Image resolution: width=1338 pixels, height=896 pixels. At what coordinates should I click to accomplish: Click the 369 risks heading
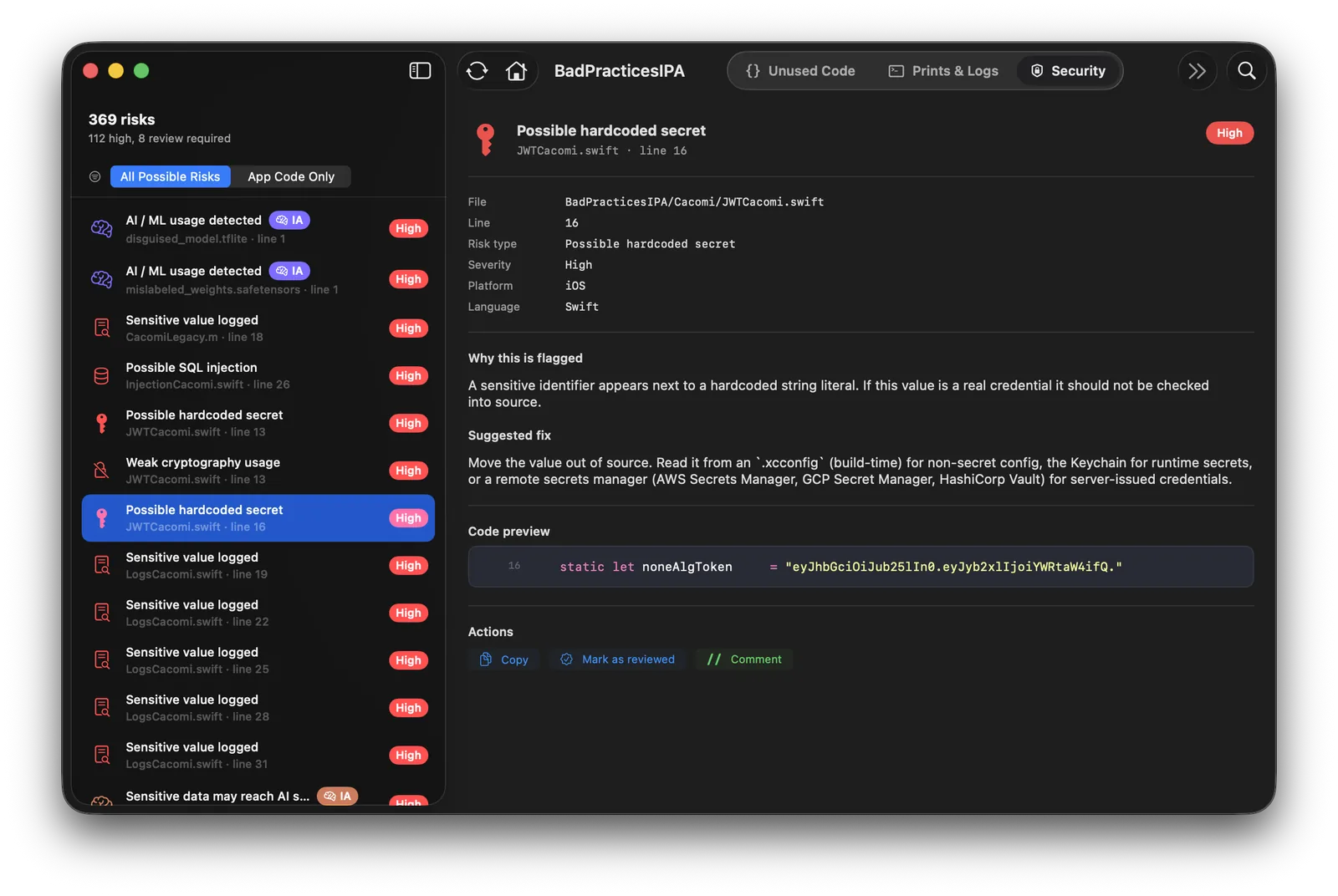click(x=122, y=120)
